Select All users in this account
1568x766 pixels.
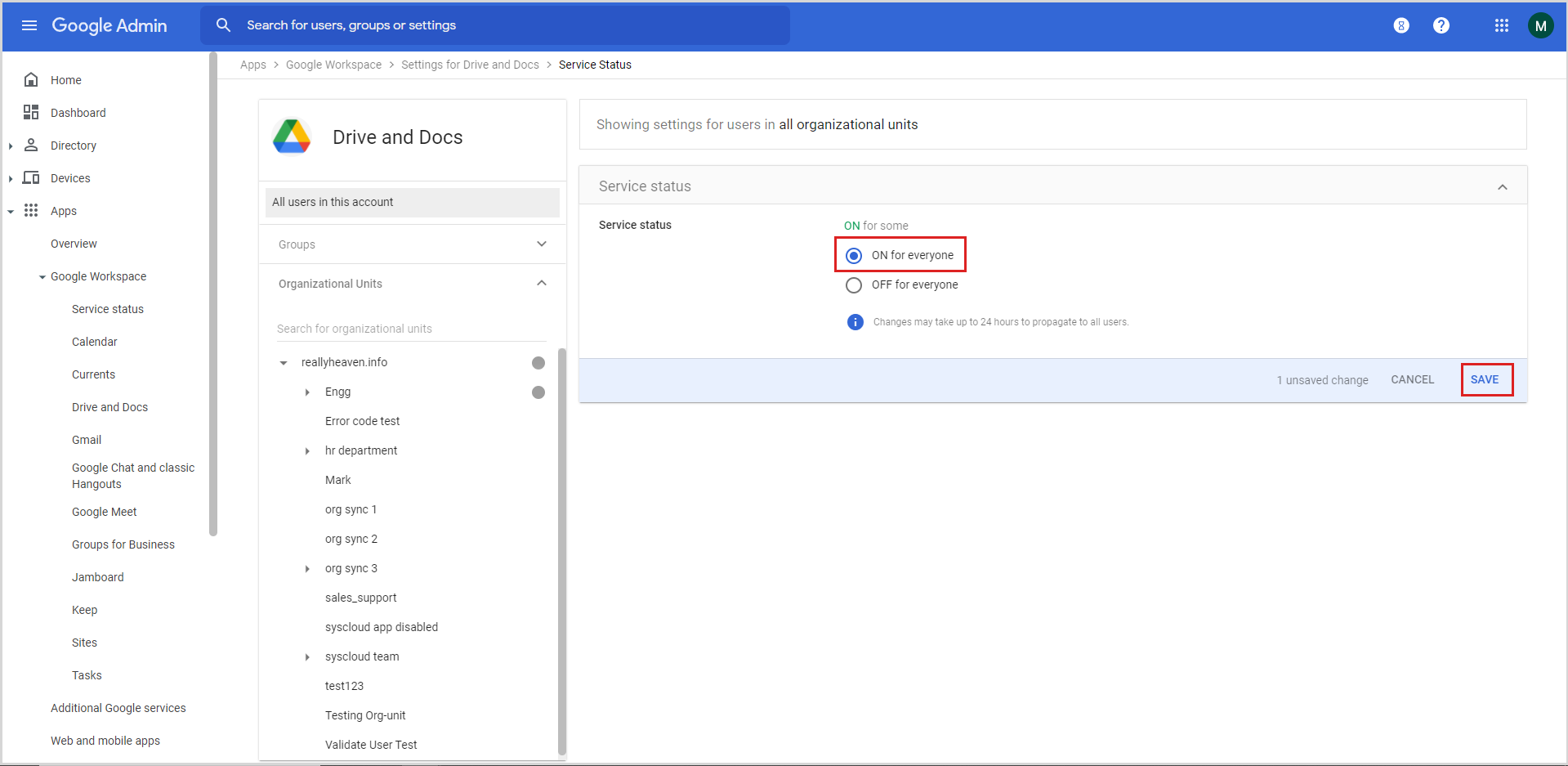coord(413,202)
